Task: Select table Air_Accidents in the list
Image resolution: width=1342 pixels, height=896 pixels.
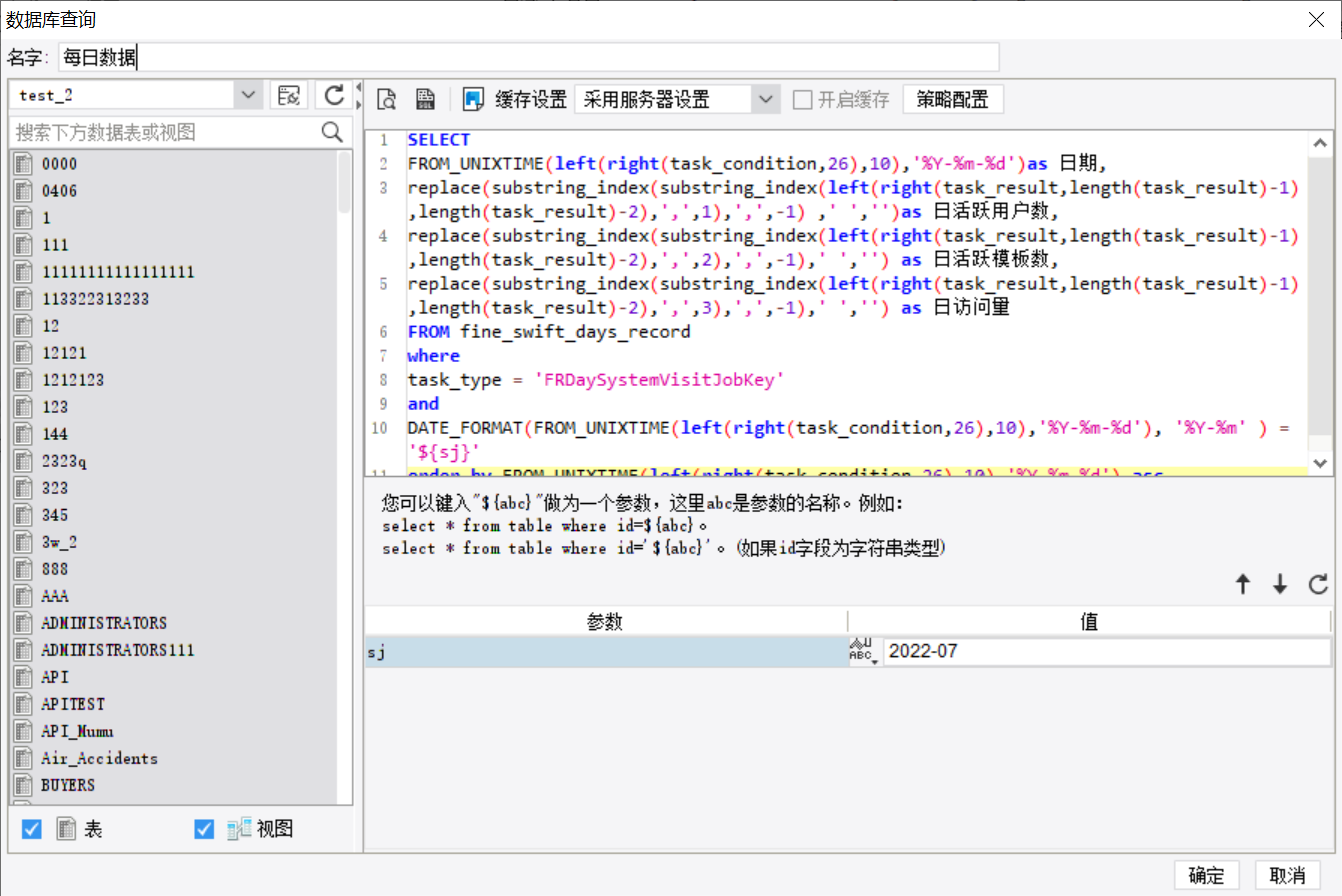Action: tap(99, 758)
